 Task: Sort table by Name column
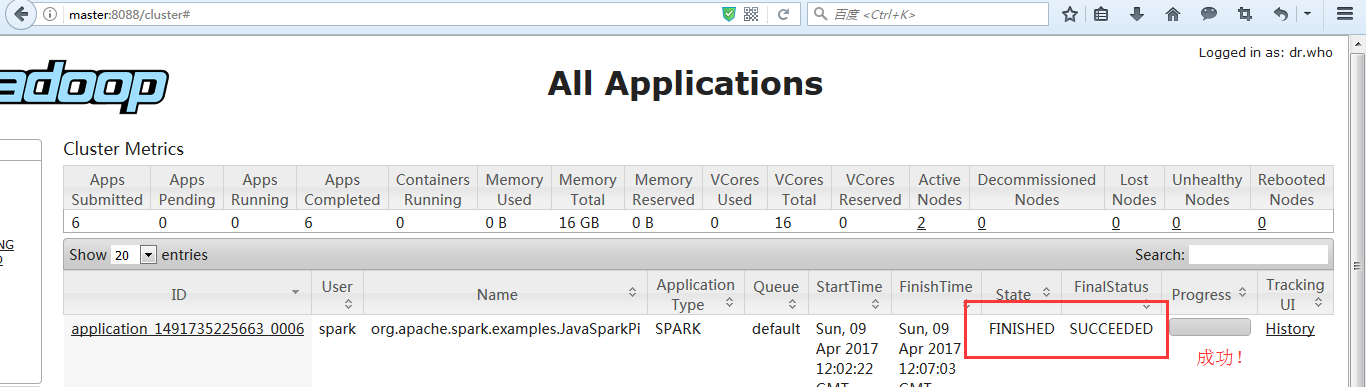click(505, 294)
